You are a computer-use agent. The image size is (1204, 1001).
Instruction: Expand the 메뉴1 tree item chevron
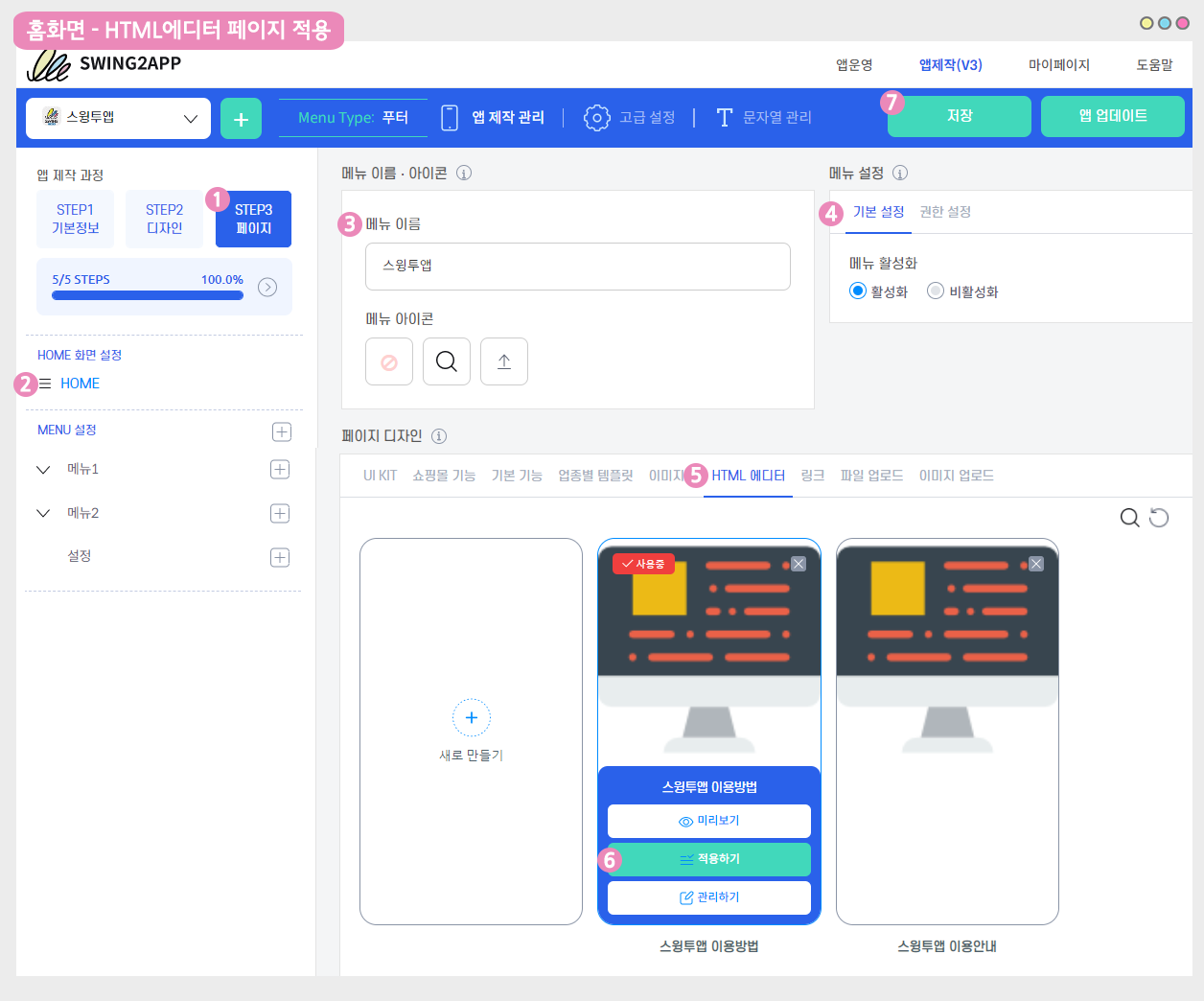[43, 470]
